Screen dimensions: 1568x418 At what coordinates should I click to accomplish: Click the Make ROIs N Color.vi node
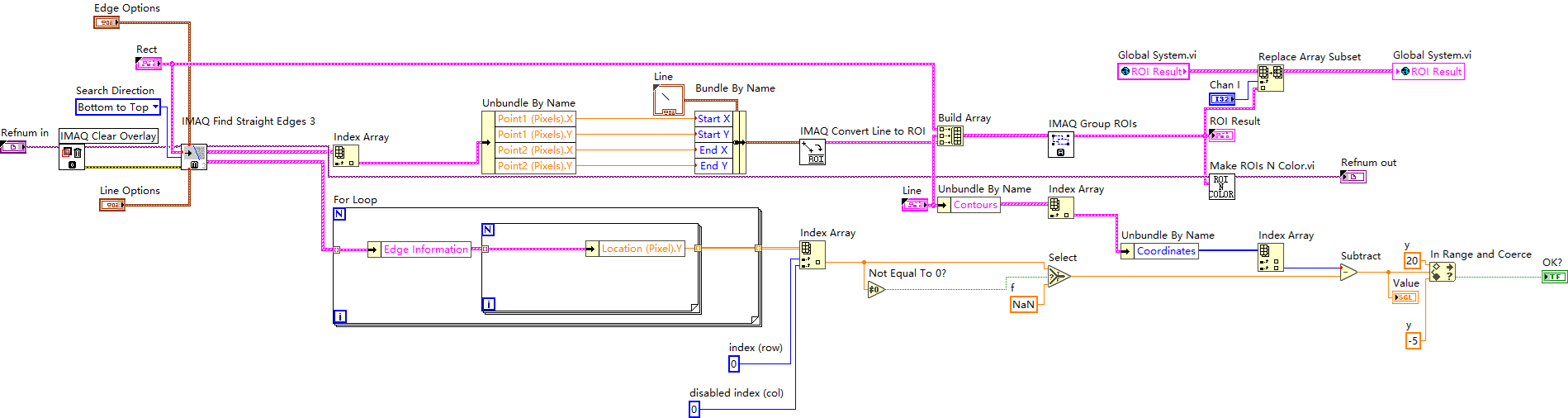[1221, 187]
